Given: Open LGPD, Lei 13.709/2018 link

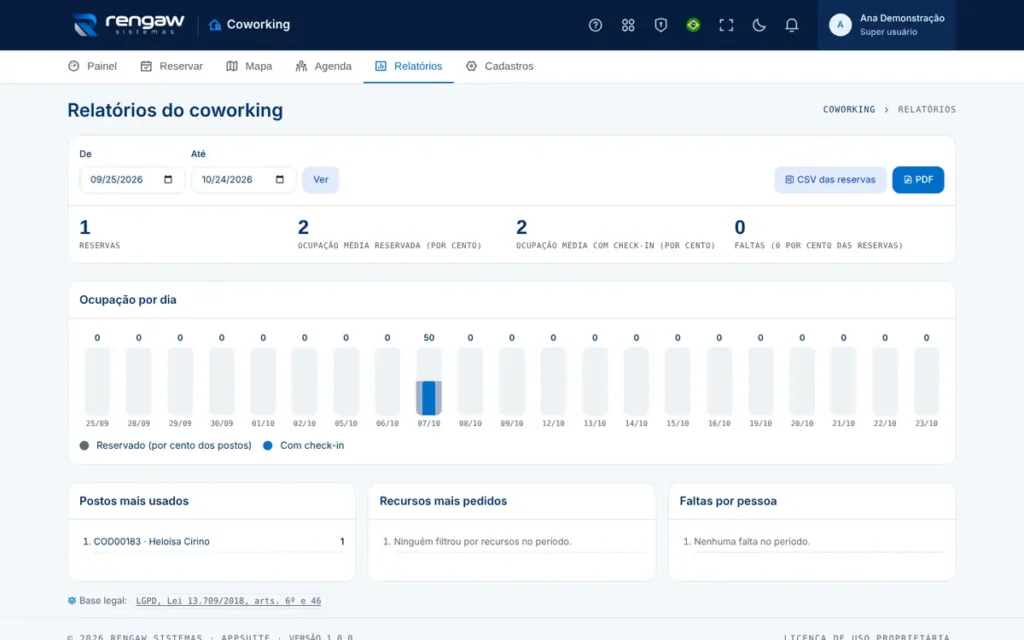Looking at the screenshot, I should [x=229, y=601].
